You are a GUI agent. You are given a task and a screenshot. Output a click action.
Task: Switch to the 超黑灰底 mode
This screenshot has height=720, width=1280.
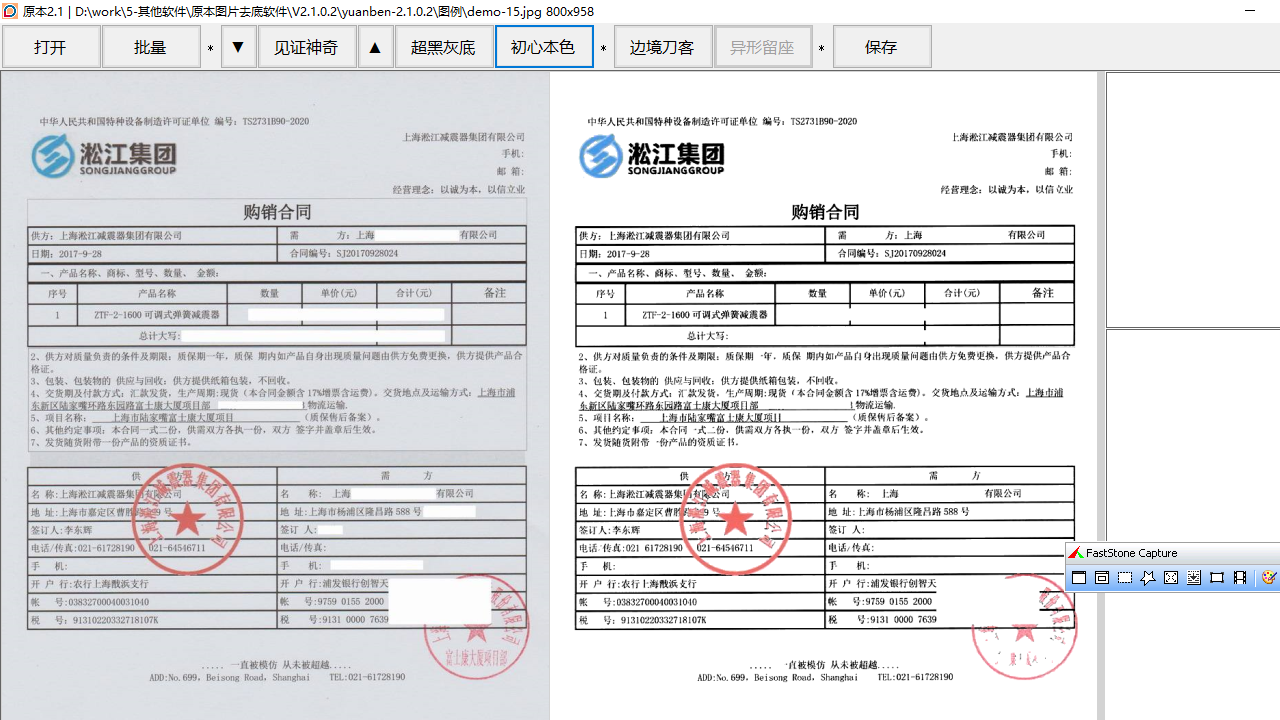(x=443, y=46)
